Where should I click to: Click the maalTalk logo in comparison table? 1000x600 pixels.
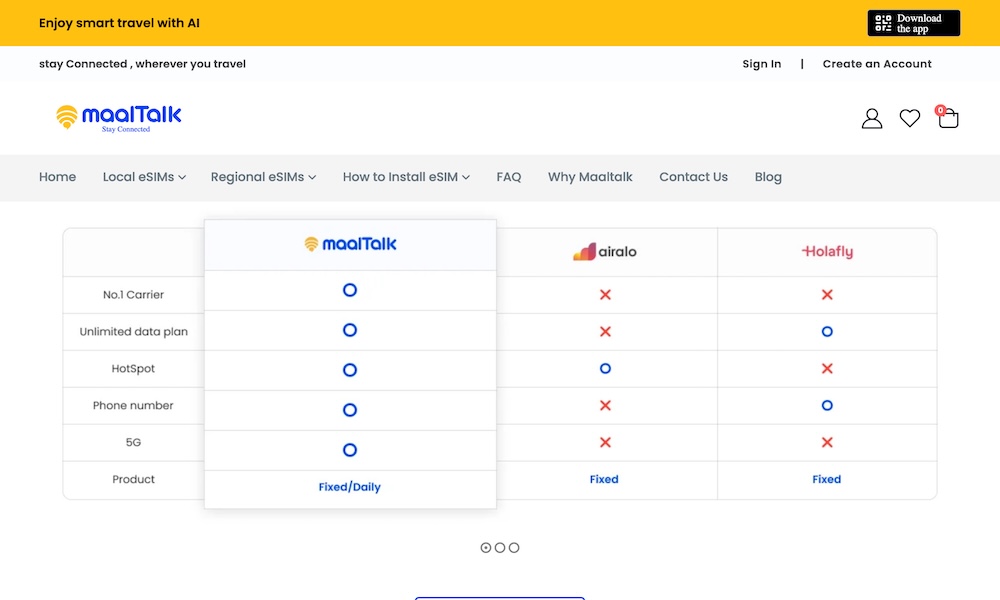click(x=350, y=244)
